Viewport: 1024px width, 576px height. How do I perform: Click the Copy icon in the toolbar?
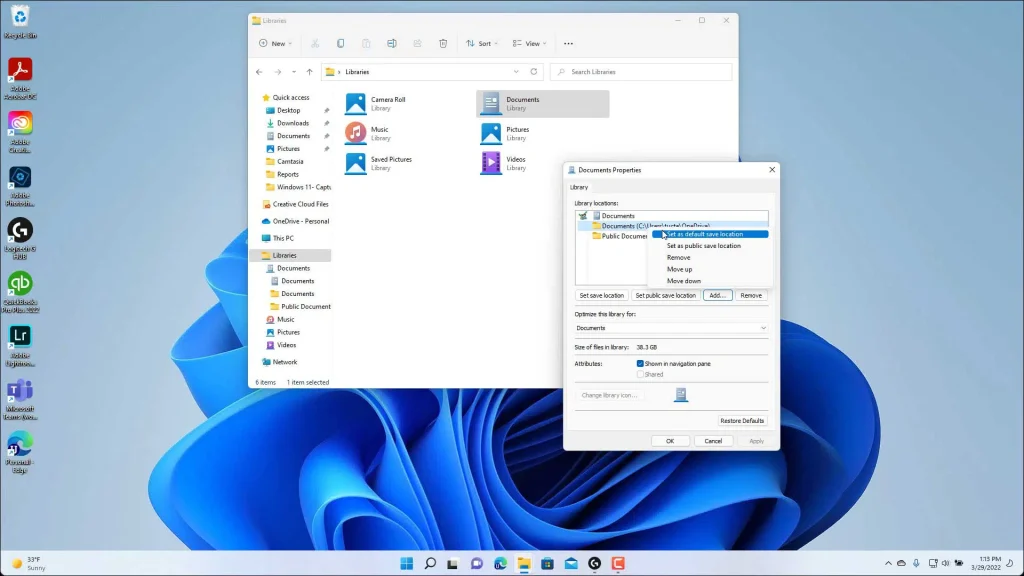340,43
